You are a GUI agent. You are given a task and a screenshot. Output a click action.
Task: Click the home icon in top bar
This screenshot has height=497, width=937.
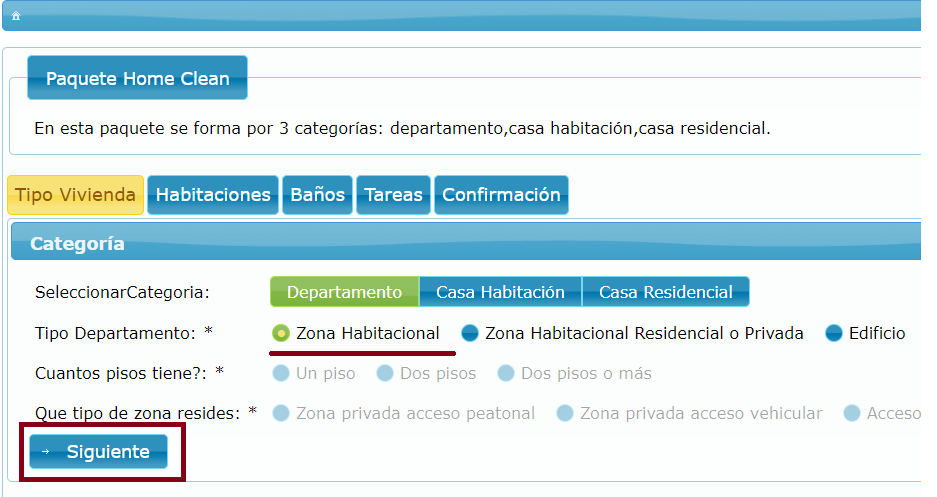pyautogui.click(x=16, y=16)
